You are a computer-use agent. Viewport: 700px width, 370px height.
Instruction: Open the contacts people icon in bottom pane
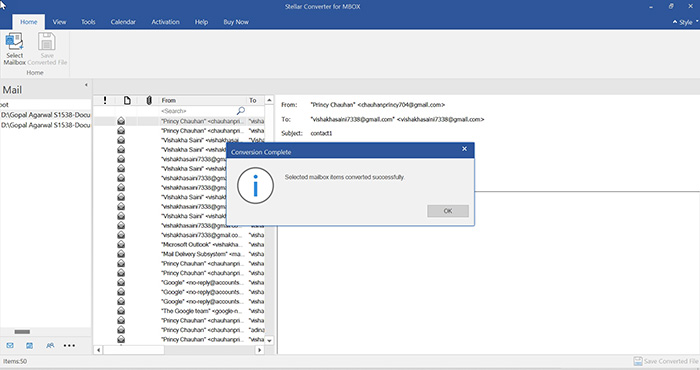coord(50,345)
